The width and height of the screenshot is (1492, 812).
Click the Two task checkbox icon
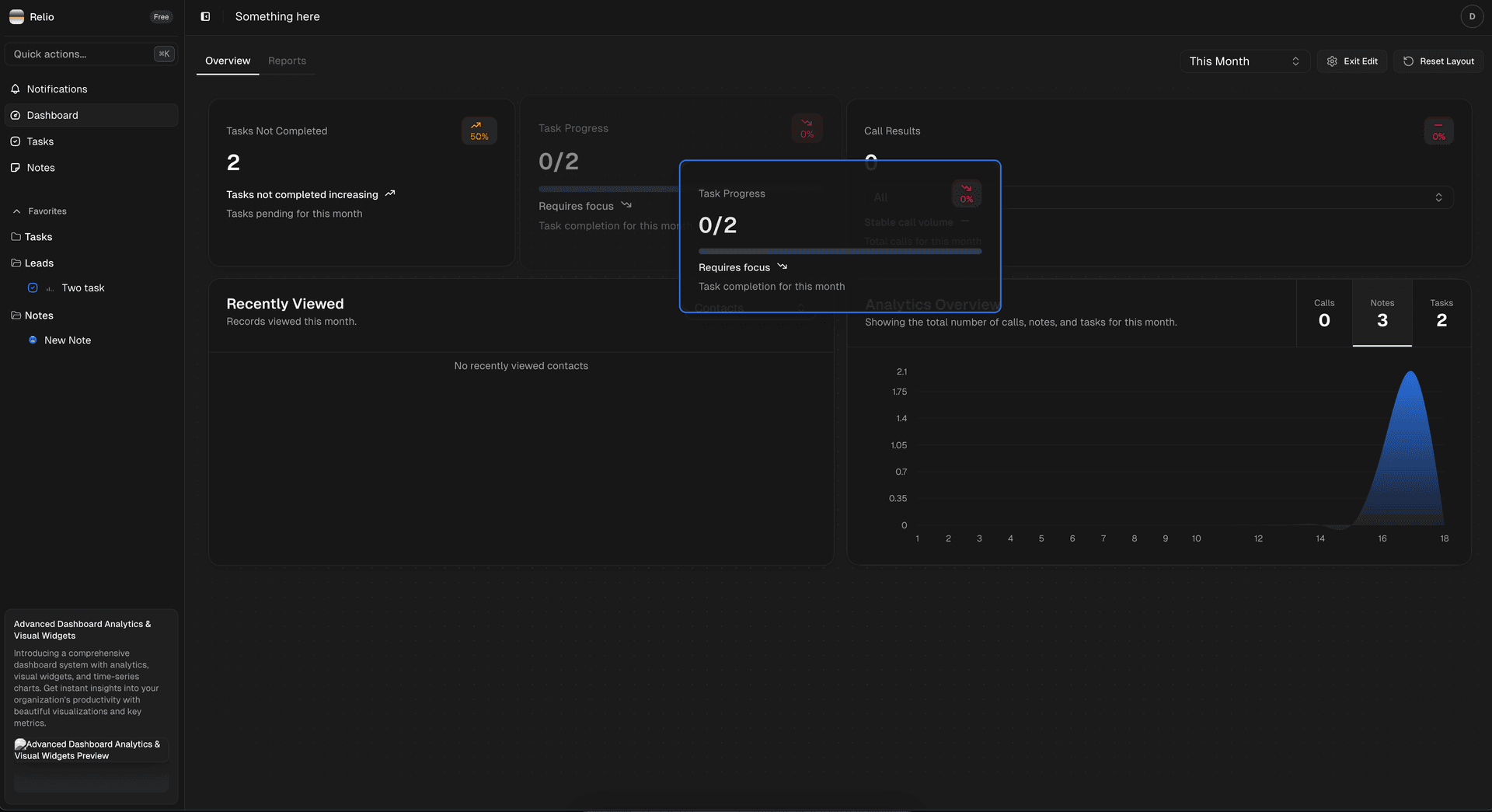click(x=33, y=288)
